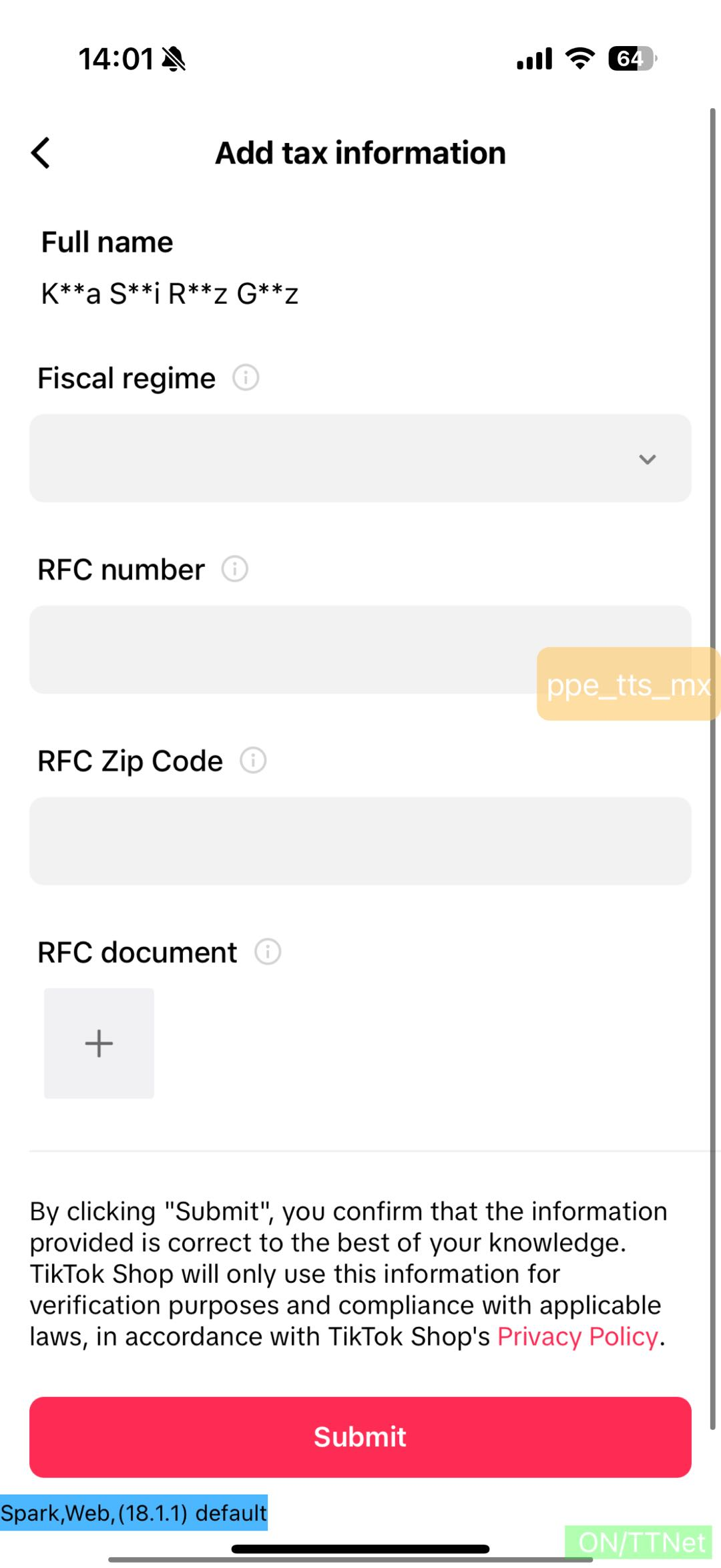
Task: Open the Privacy Policy link
Action: [577, 1336]
